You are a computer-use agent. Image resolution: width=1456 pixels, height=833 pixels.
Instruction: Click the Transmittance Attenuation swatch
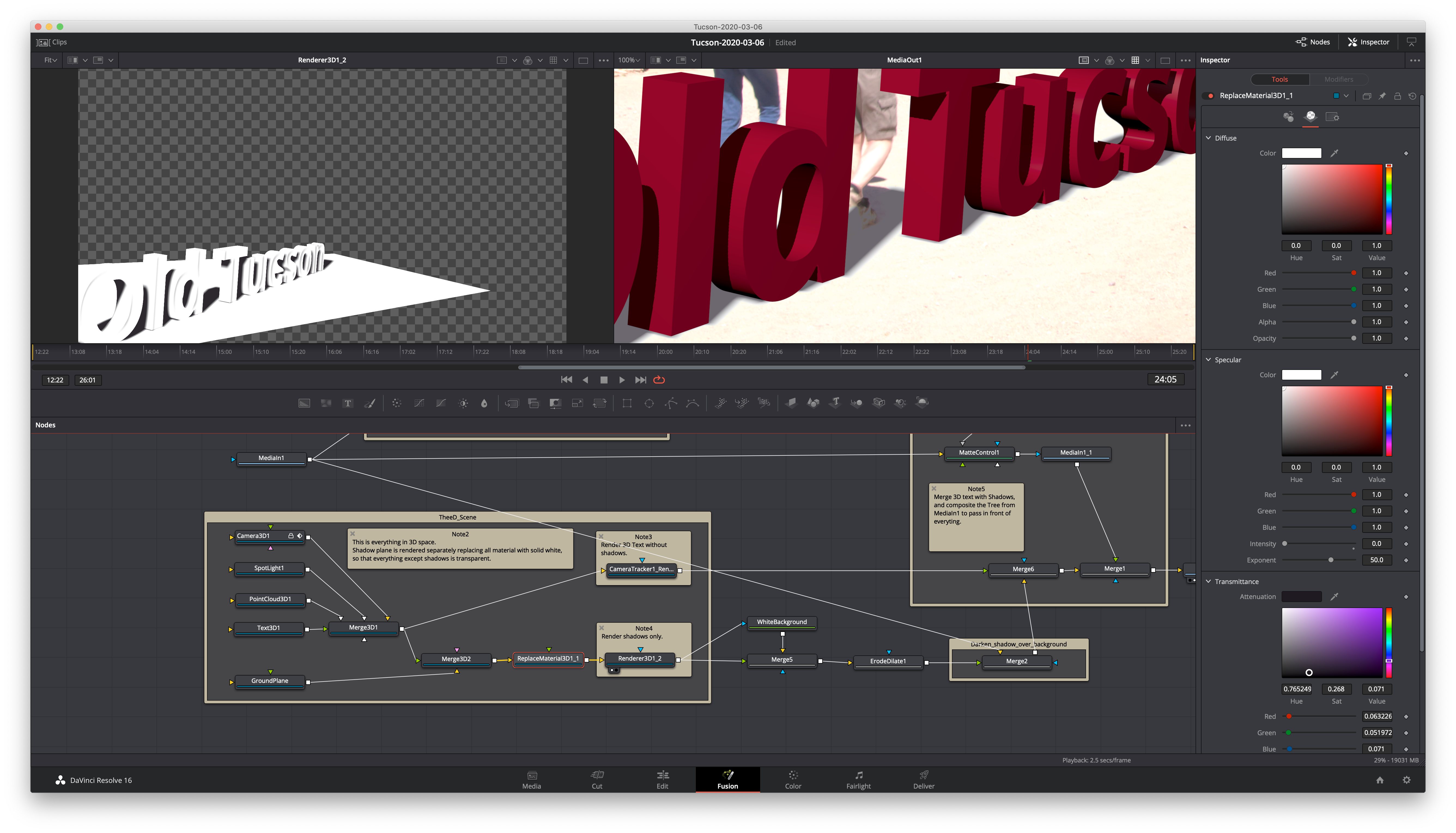point(1302,597)
